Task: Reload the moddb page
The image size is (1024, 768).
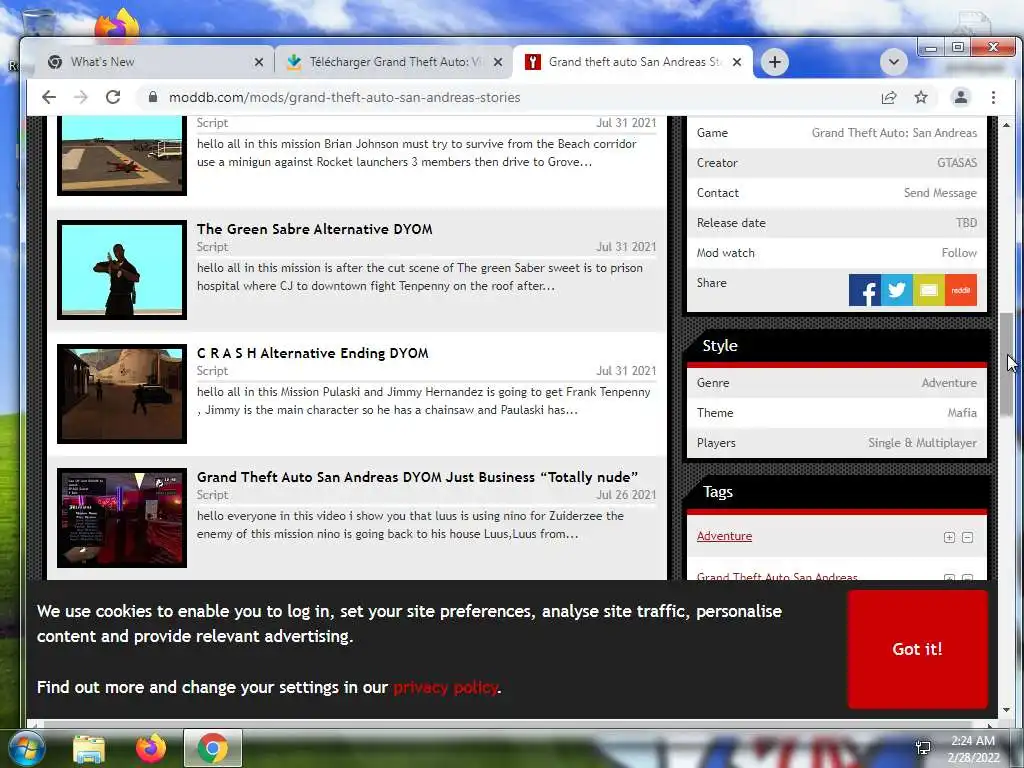Action: tap(113, 97)
